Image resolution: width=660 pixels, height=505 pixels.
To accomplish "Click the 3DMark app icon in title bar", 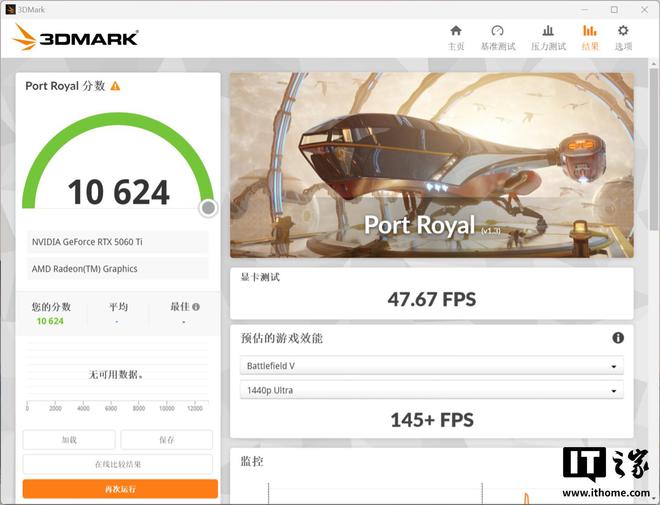I will click(11, 9).
